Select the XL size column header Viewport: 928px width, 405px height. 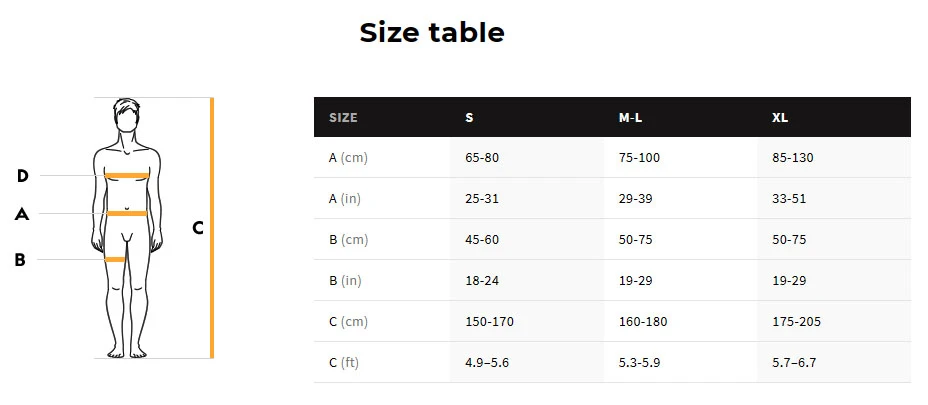click(780, 117)
